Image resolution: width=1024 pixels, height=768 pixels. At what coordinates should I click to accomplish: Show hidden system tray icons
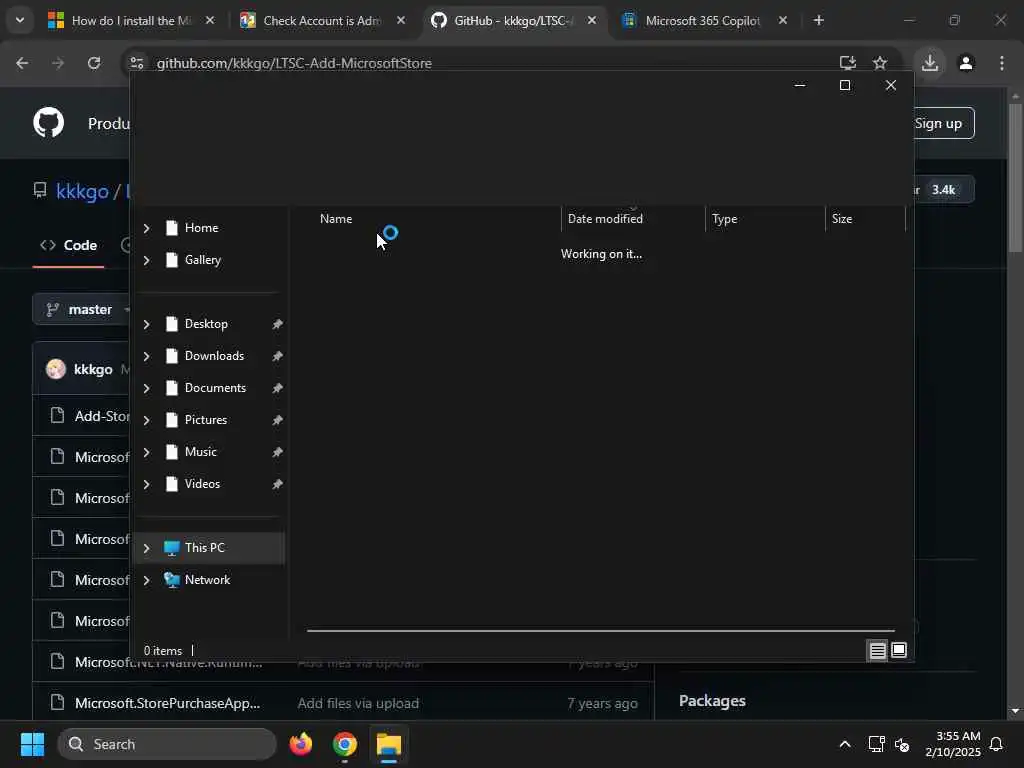(x=845, y=744)
